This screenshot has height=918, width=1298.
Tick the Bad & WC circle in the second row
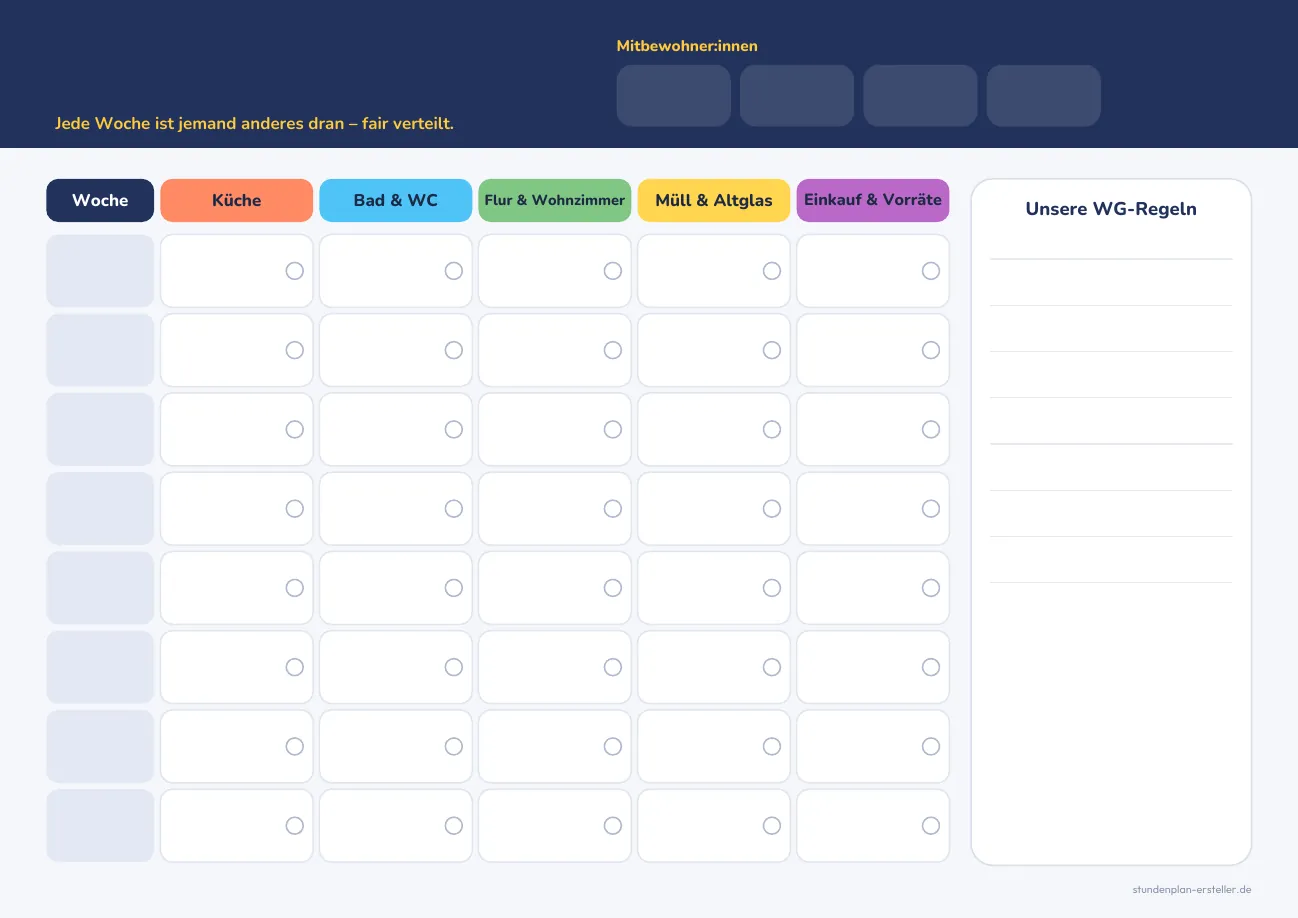coord(453,350)
